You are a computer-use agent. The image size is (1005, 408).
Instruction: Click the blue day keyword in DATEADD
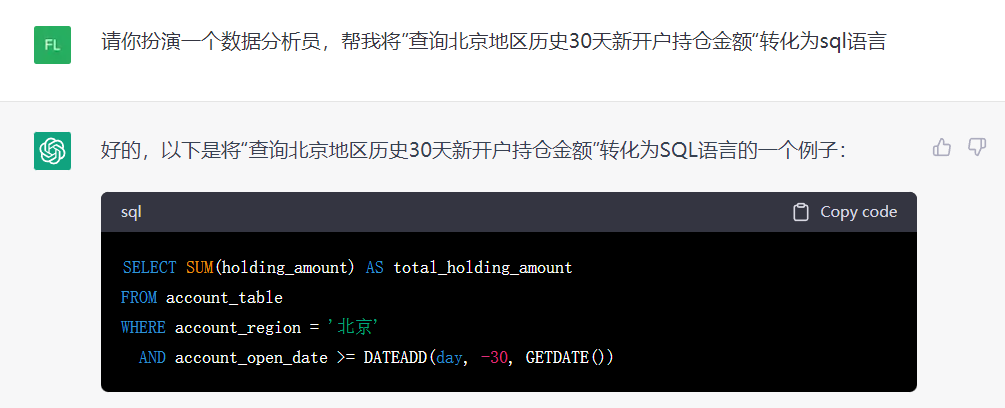pyautogui.click(x=449, y=358)
